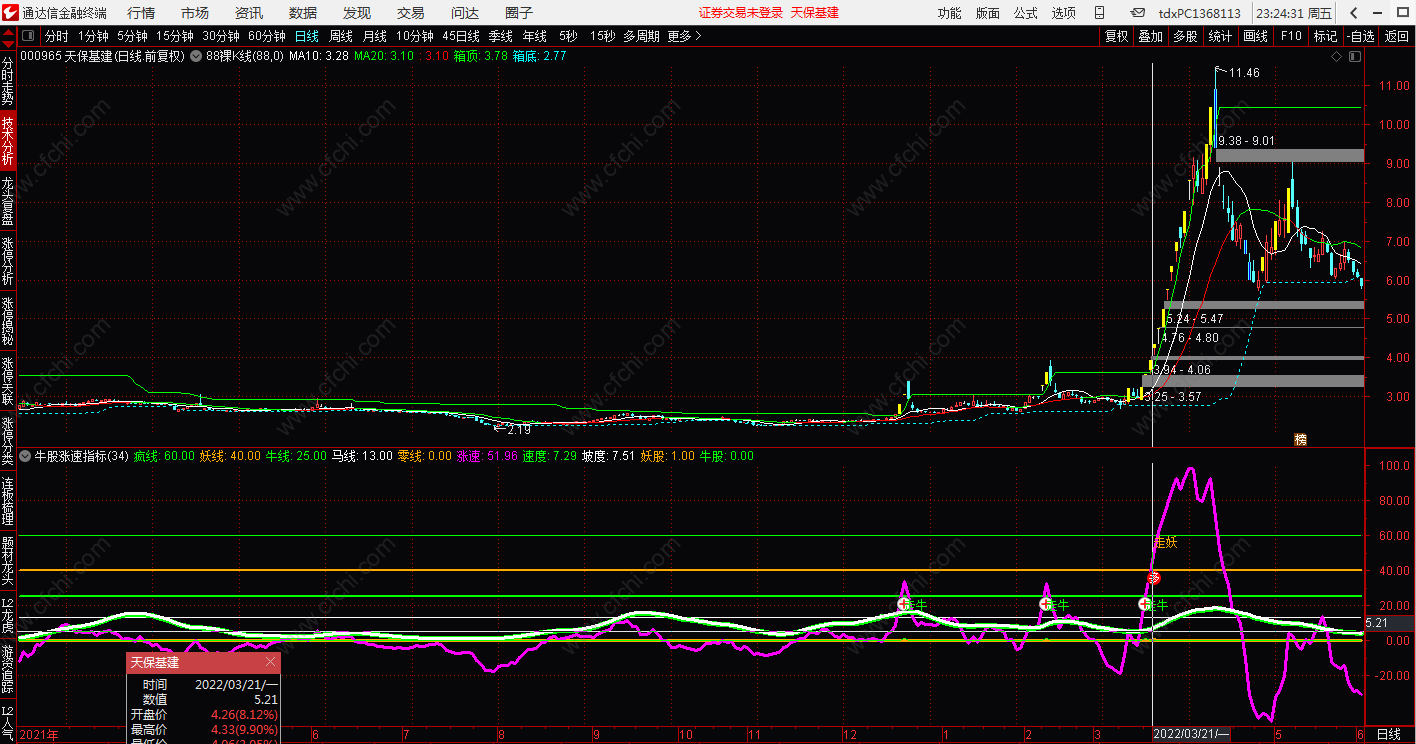Open the 公式 menu

tap(1025, 13)
